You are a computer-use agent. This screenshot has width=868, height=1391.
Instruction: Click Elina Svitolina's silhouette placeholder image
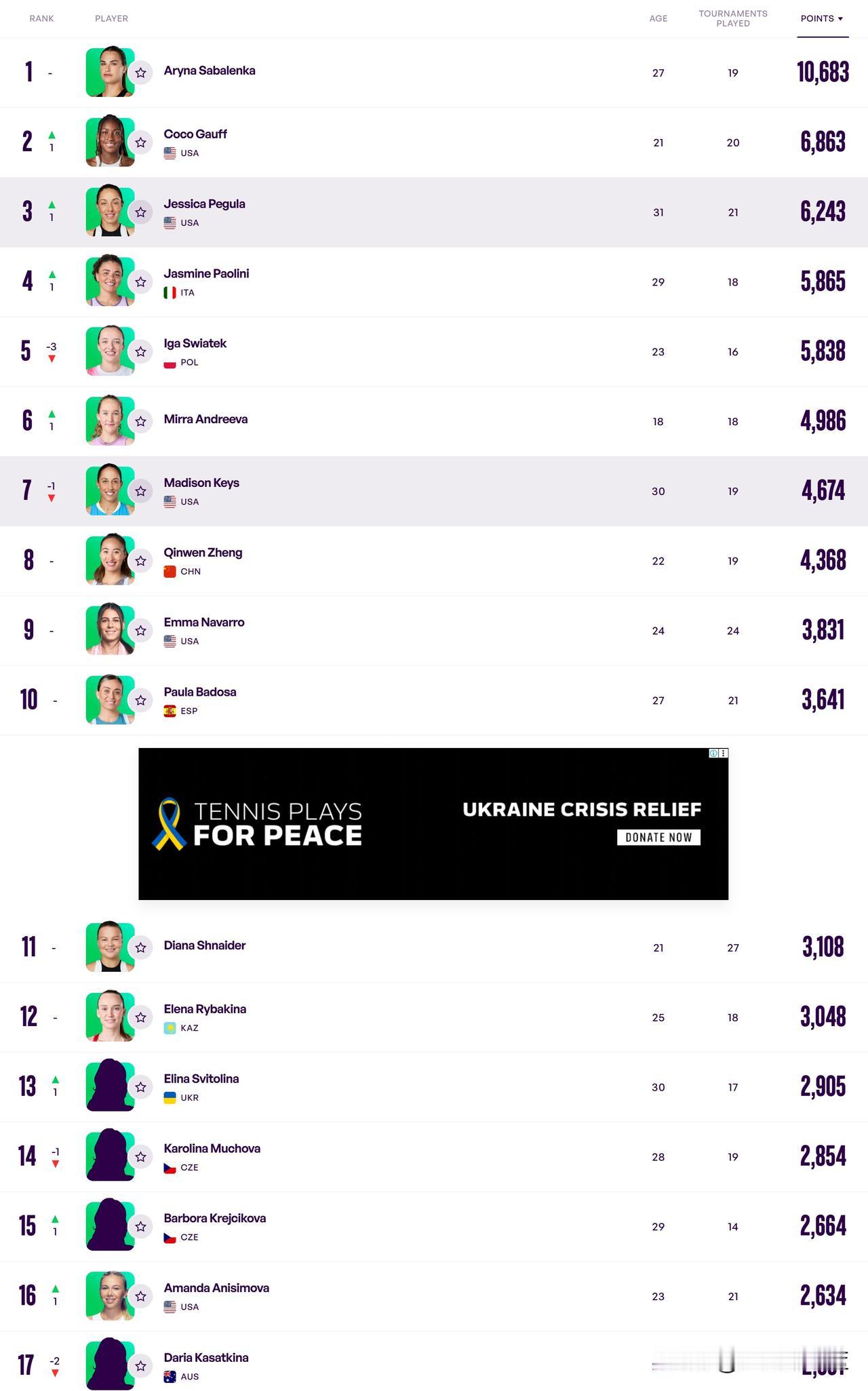point(110,1086)
